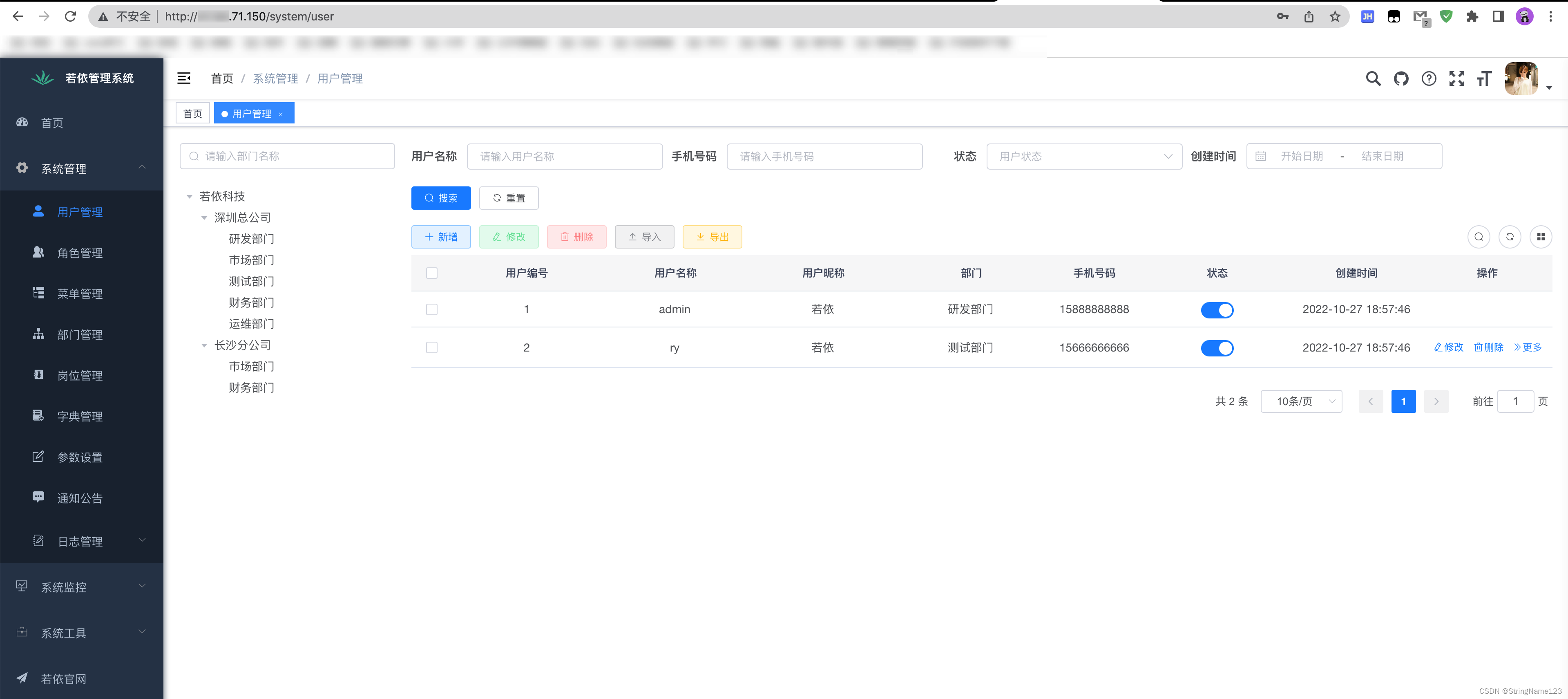Screen dimensions: 1568x699
Task: Open the header search magnifier icon
Action: pos(1373,78)
